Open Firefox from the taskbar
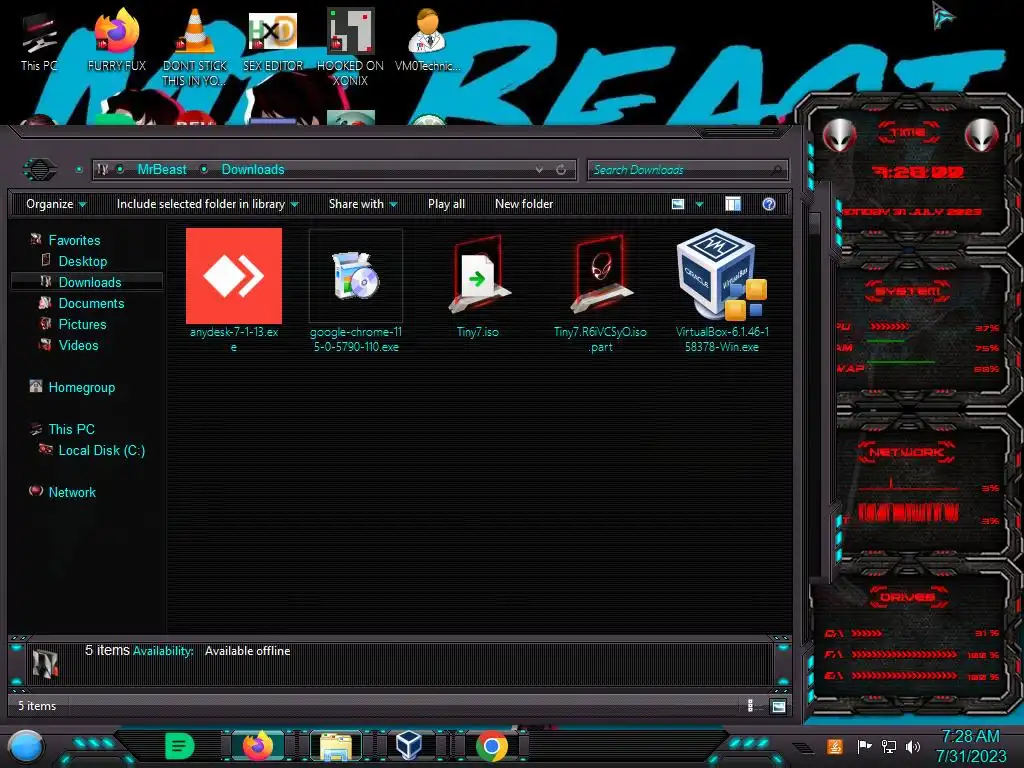The height and width of the screenshot is (768, 1024). 258,746
